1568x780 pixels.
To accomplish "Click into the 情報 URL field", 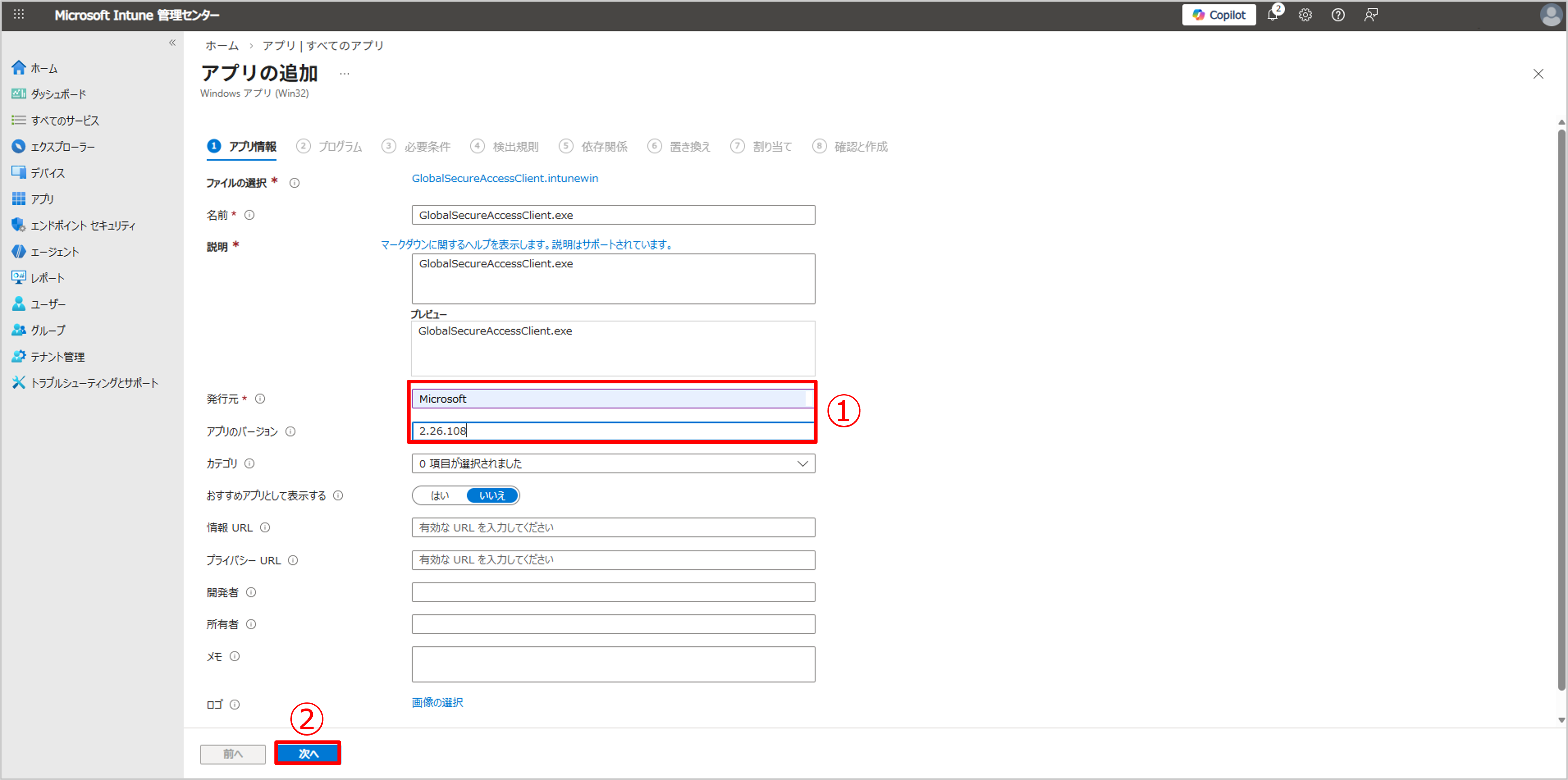I will coord(613,528).
